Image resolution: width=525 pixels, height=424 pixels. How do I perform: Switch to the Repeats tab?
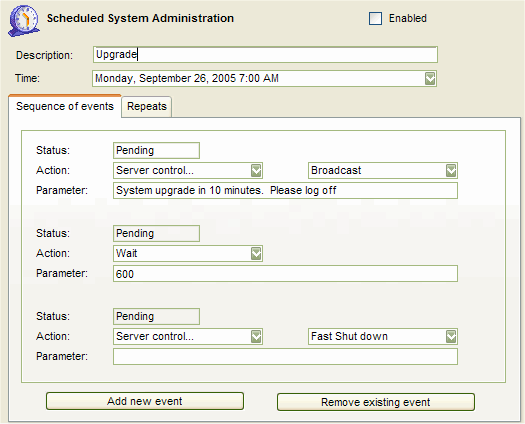click(x=147, y=107)
